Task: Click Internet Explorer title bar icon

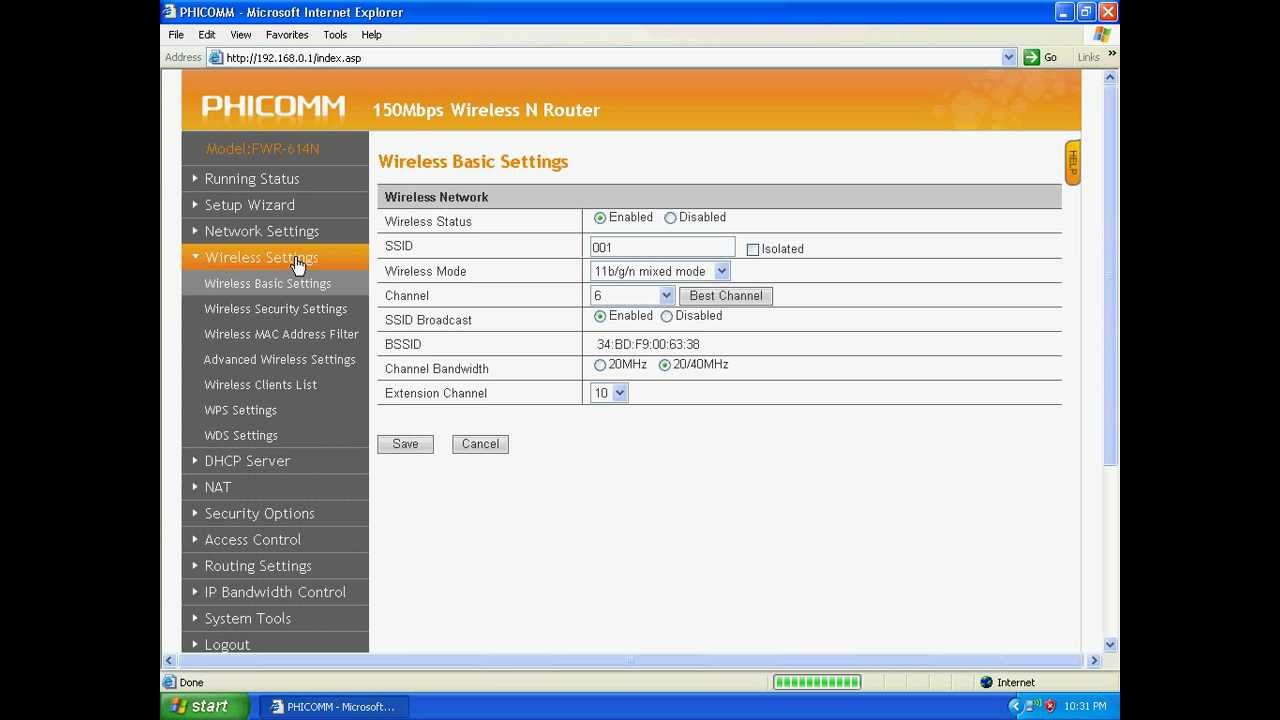Action: pyautogui.click(x=170, y=12)
